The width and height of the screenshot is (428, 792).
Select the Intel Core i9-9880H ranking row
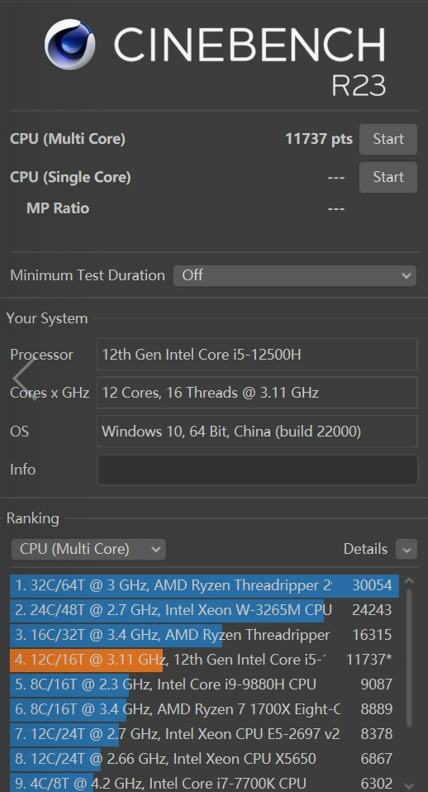204,684
